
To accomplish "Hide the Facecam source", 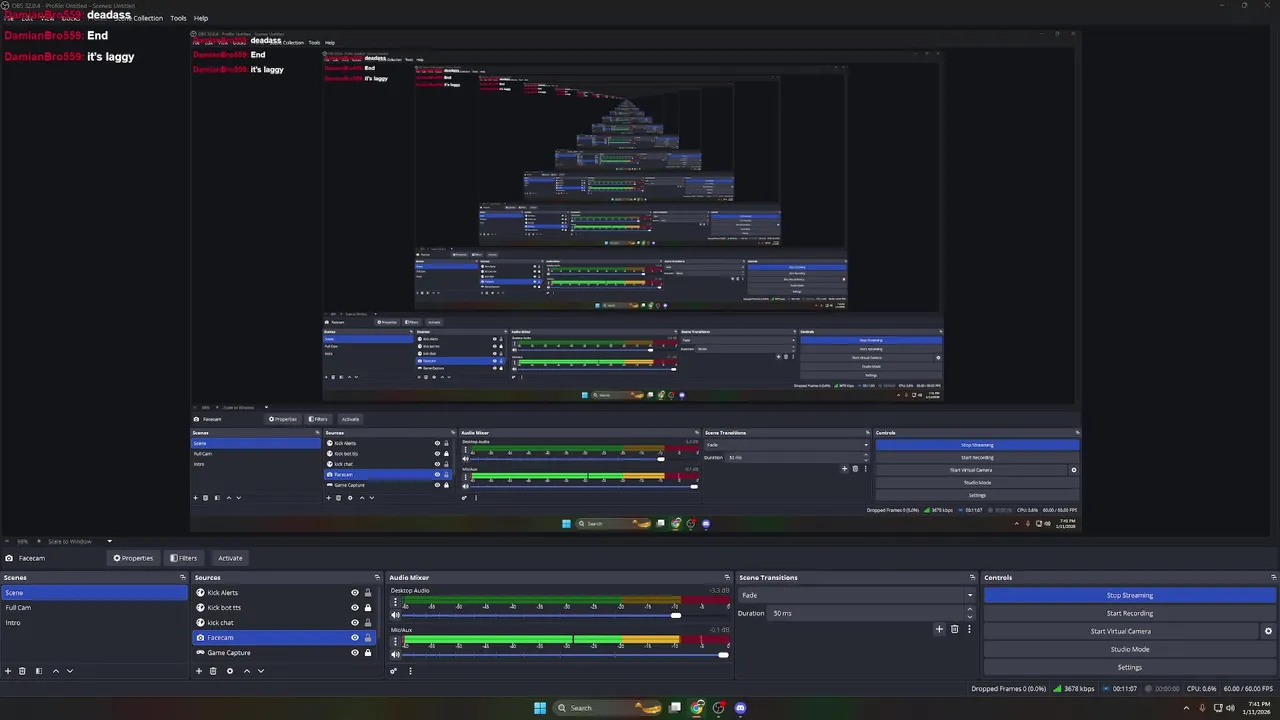I will (x=354, y=638).
